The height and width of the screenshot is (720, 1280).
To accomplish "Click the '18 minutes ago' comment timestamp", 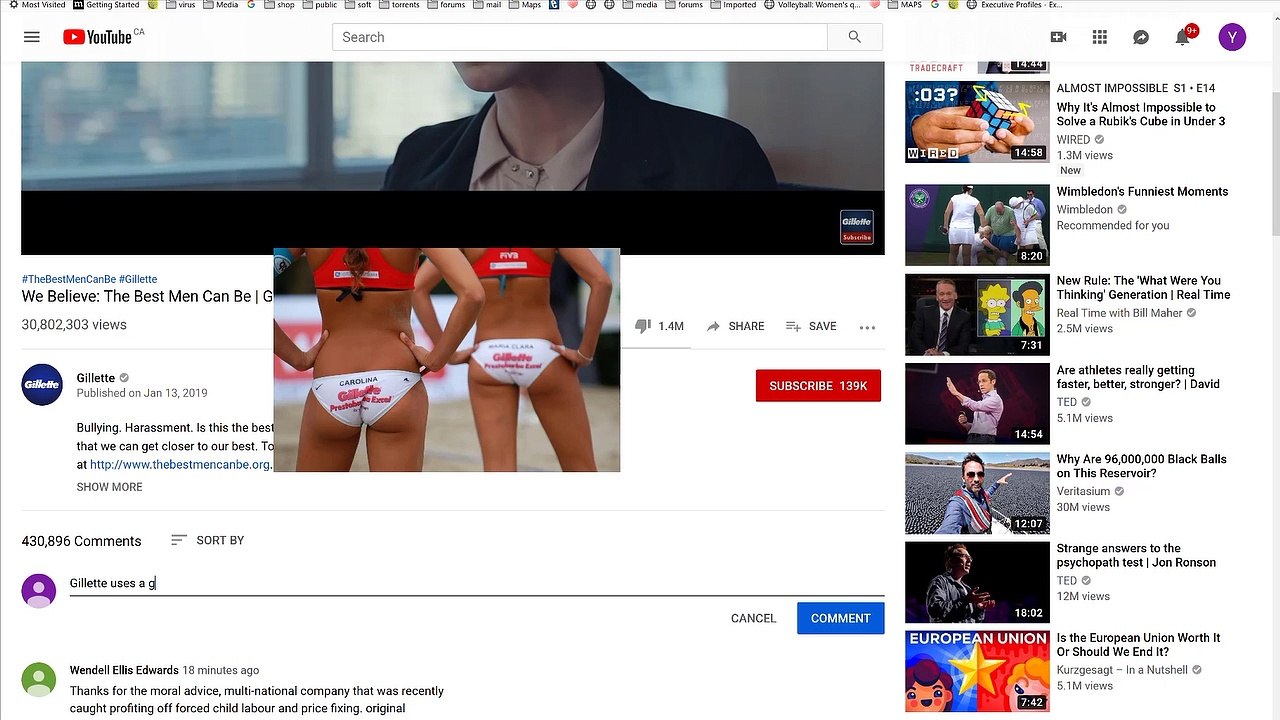I will [x=221, y=670].
